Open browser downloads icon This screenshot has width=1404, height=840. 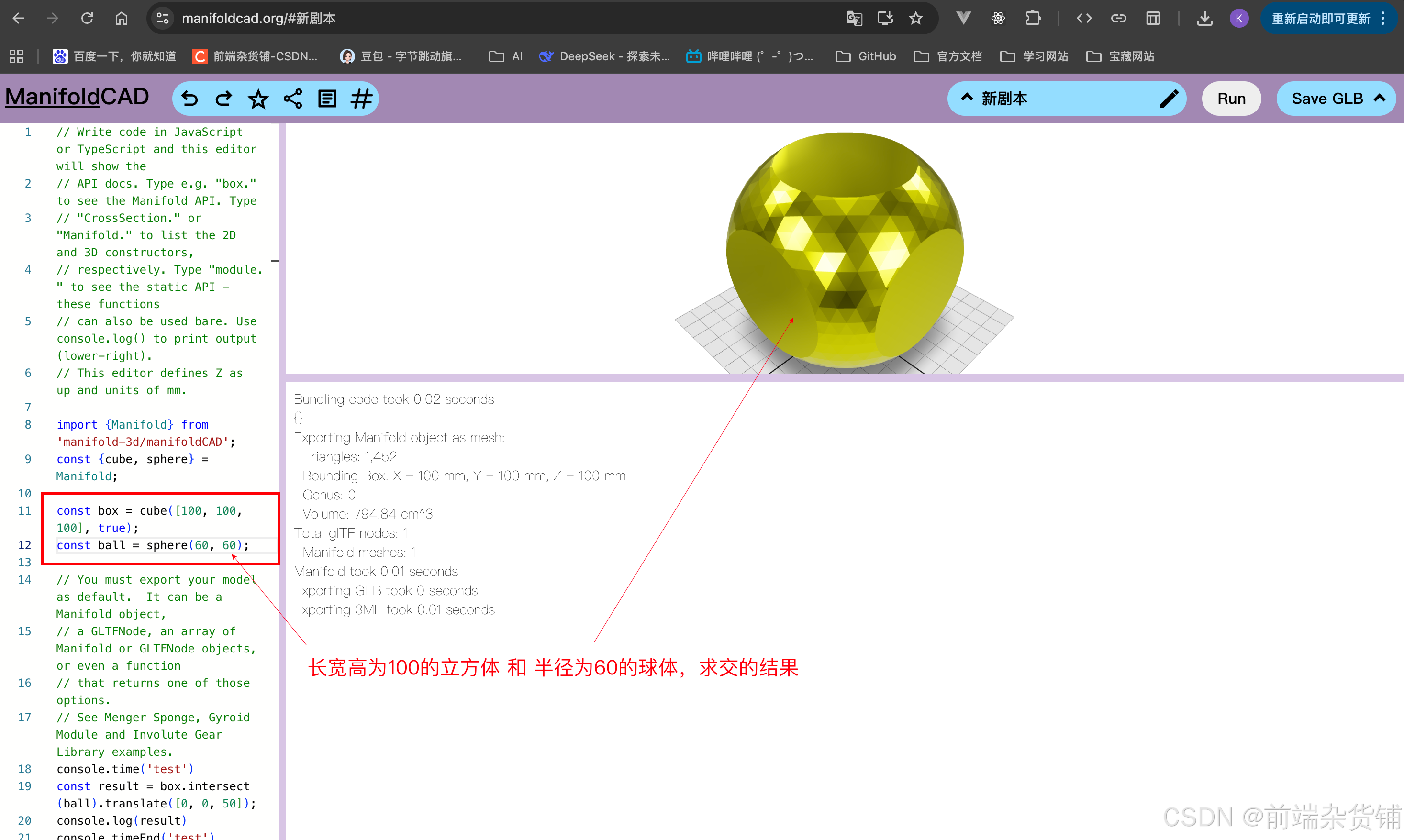1205,18
